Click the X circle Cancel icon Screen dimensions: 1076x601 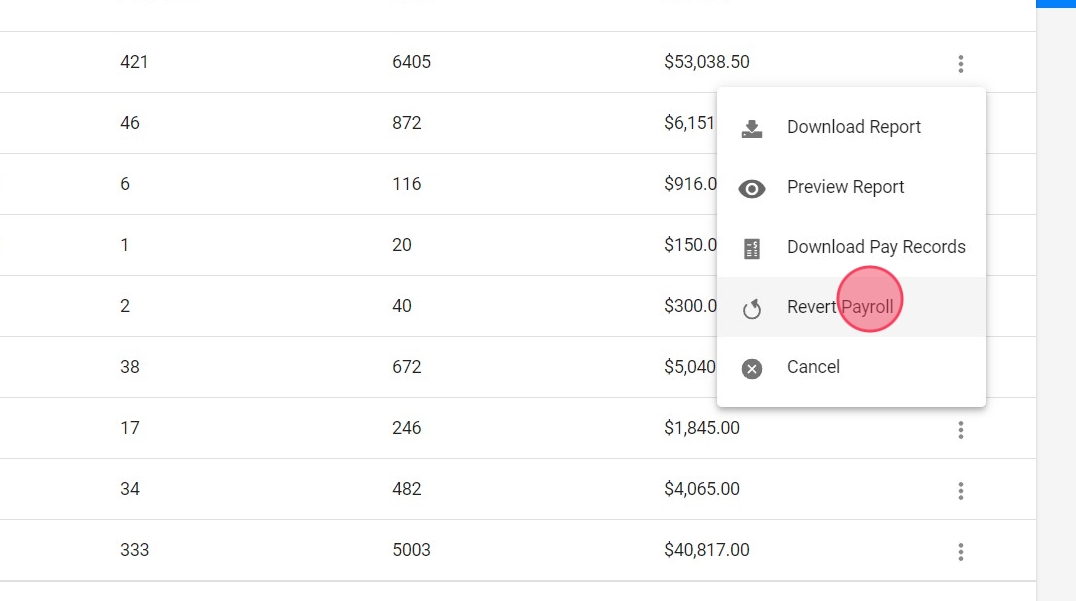point(752,368)
